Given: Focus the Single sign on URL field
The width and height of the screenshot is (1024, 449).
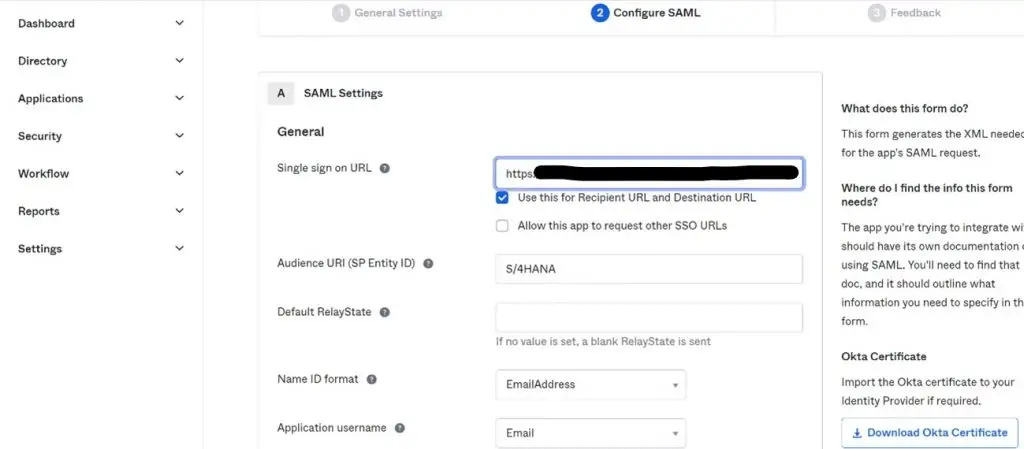Looking at the screenshot, I should [x=649, y=174].
